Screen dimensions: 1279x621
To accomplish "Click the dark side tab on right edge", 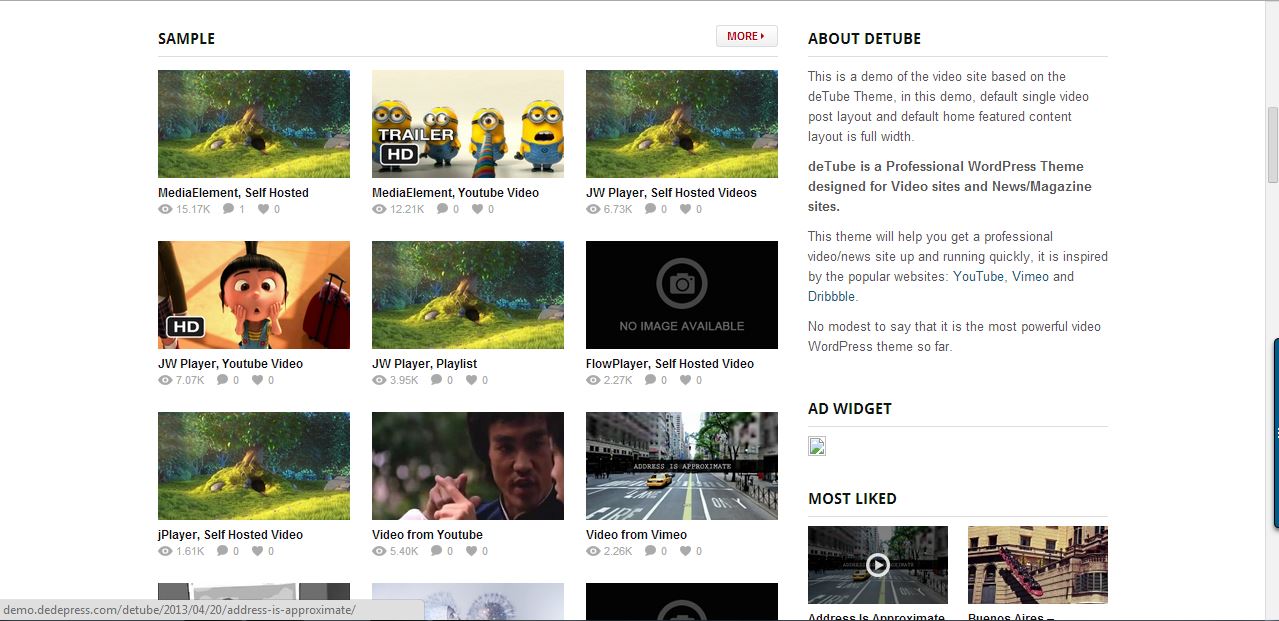I will click(1275, 431).
